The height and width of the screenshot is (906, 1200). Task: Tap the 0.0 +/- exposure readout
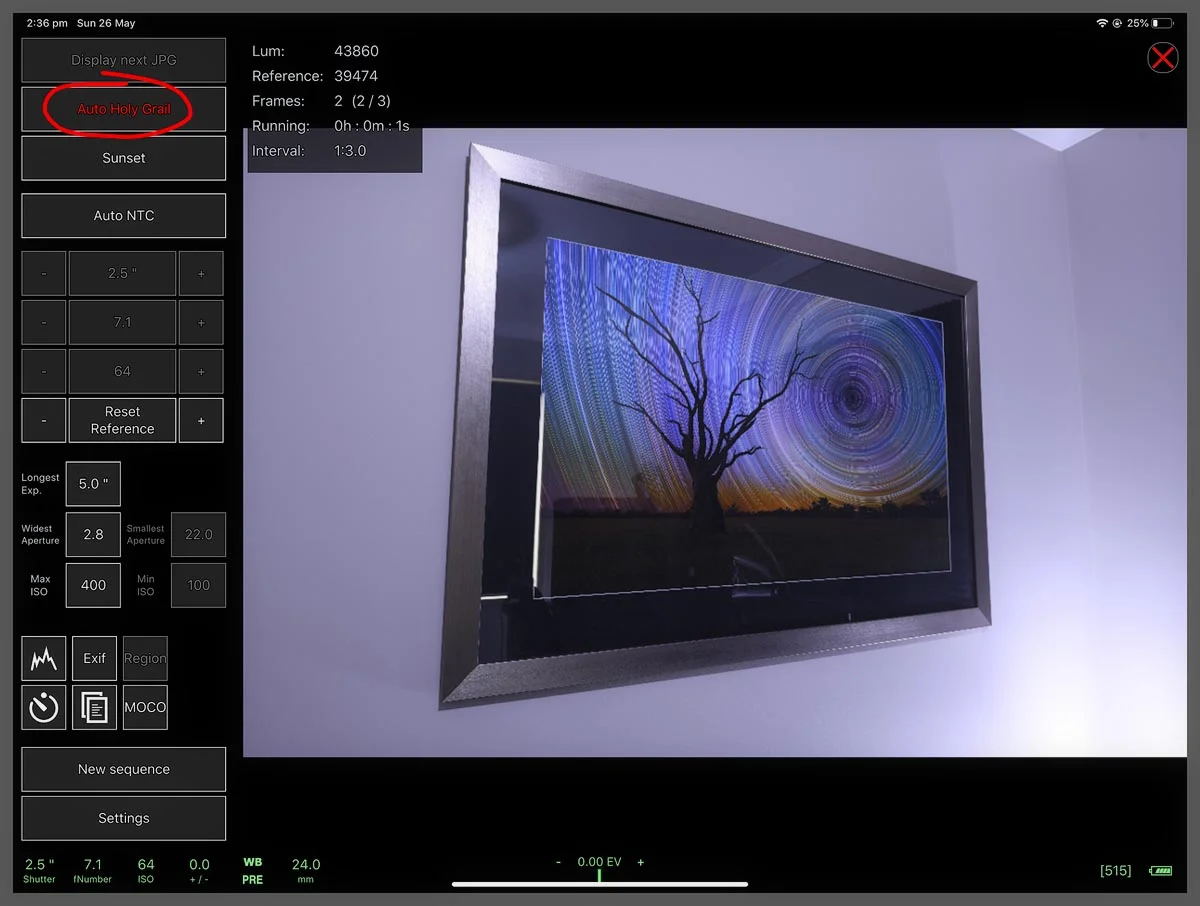[x=199, y=870]
